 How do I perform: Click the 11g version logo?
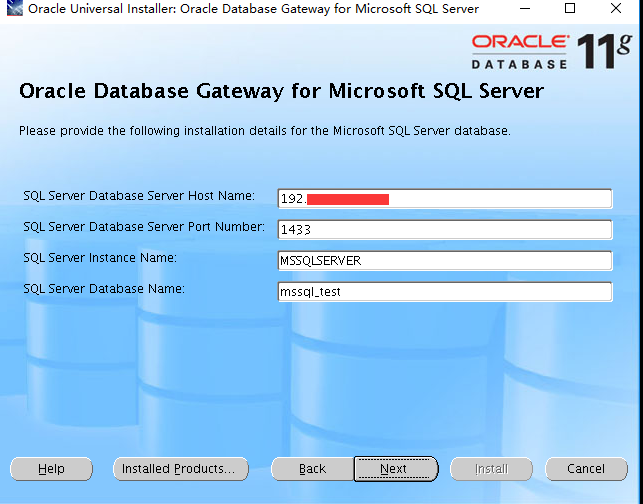(x=606, y=51)
